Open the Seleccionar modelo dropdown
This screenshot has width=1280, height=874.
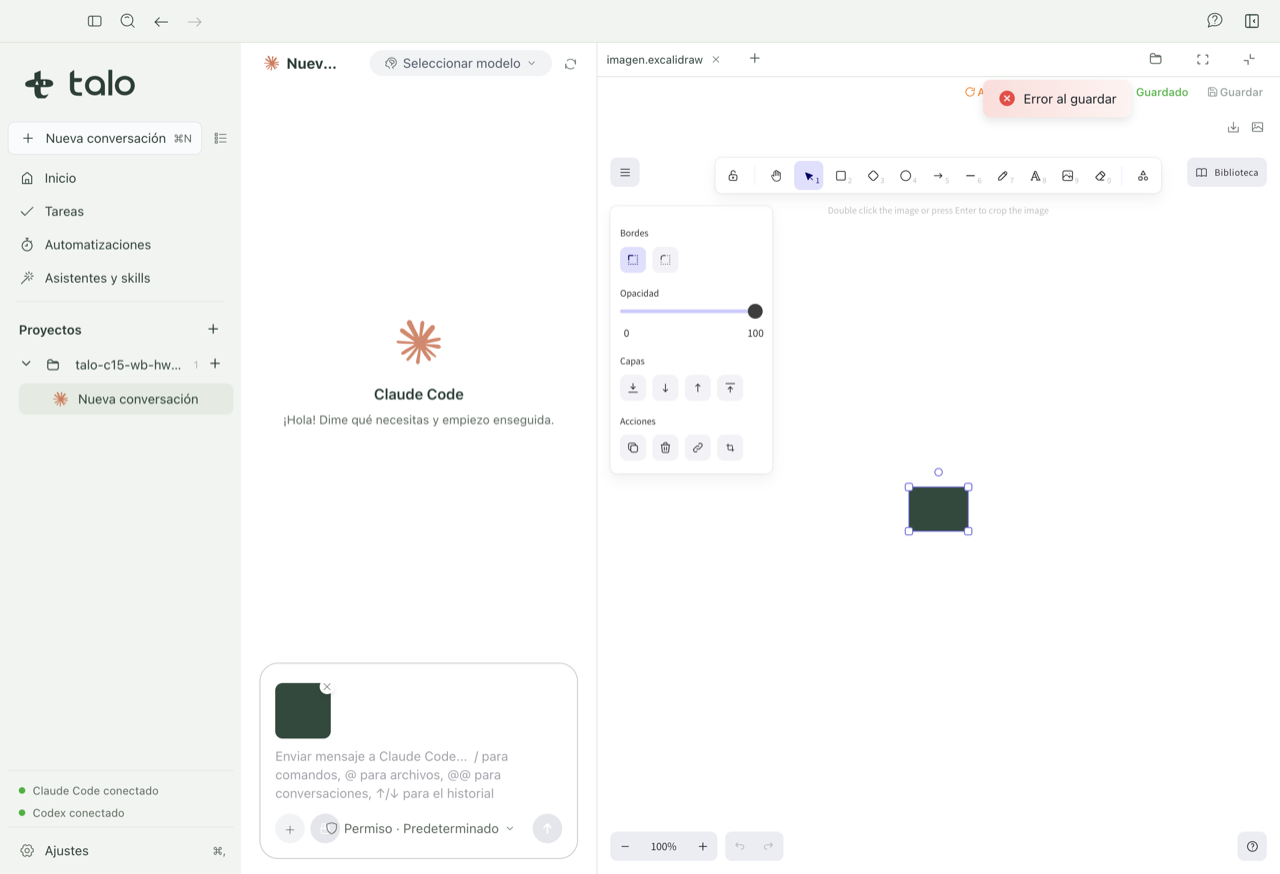pyautogui.click(x=461, y=63)
